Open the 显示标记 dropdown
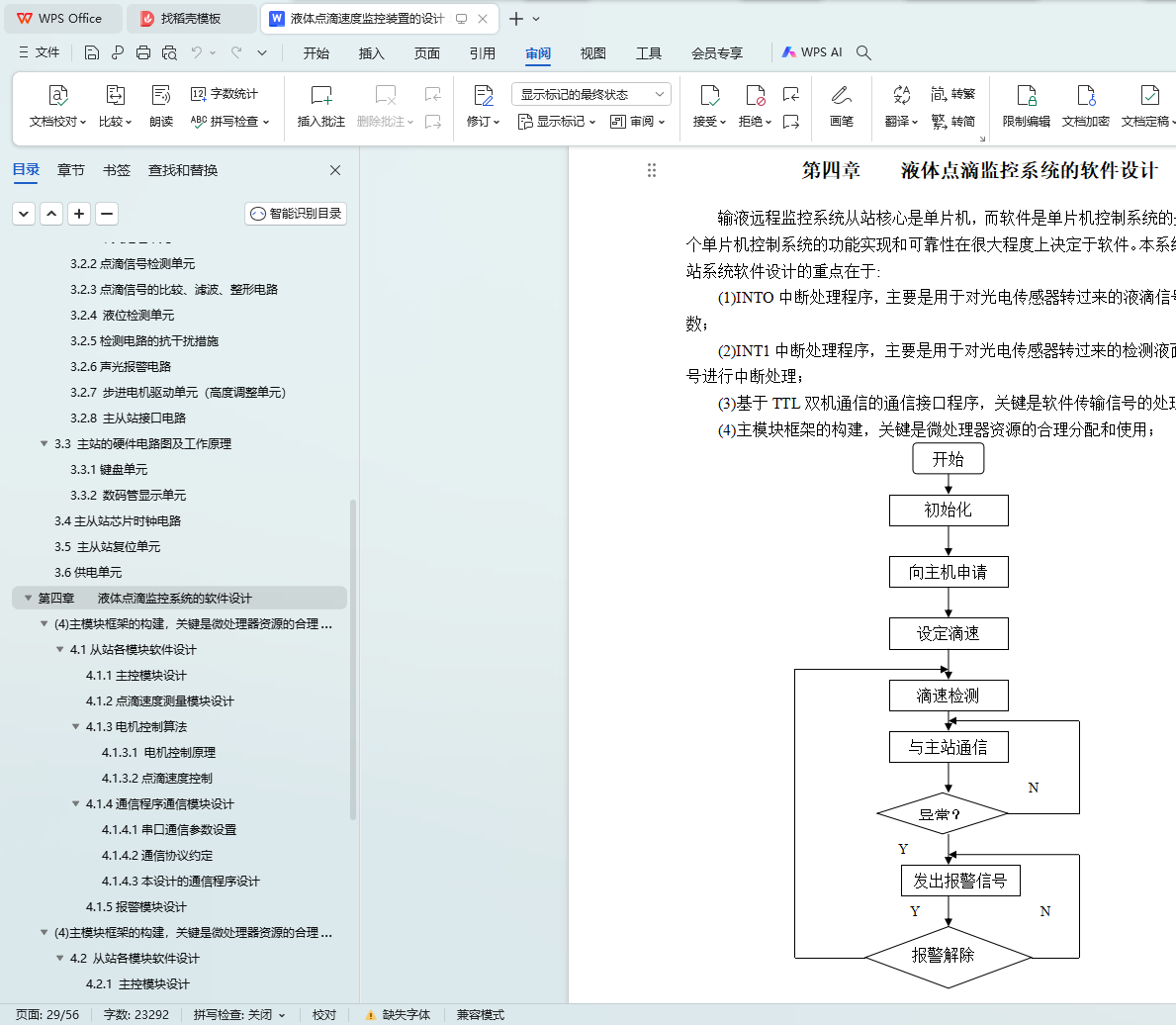The height and width of the screenshot is (1025, 1176). click(556, 121)
